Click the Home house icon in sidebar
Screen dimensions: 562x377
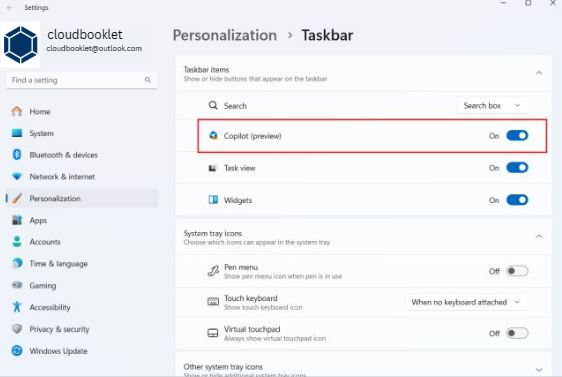(x=16, y=111)
